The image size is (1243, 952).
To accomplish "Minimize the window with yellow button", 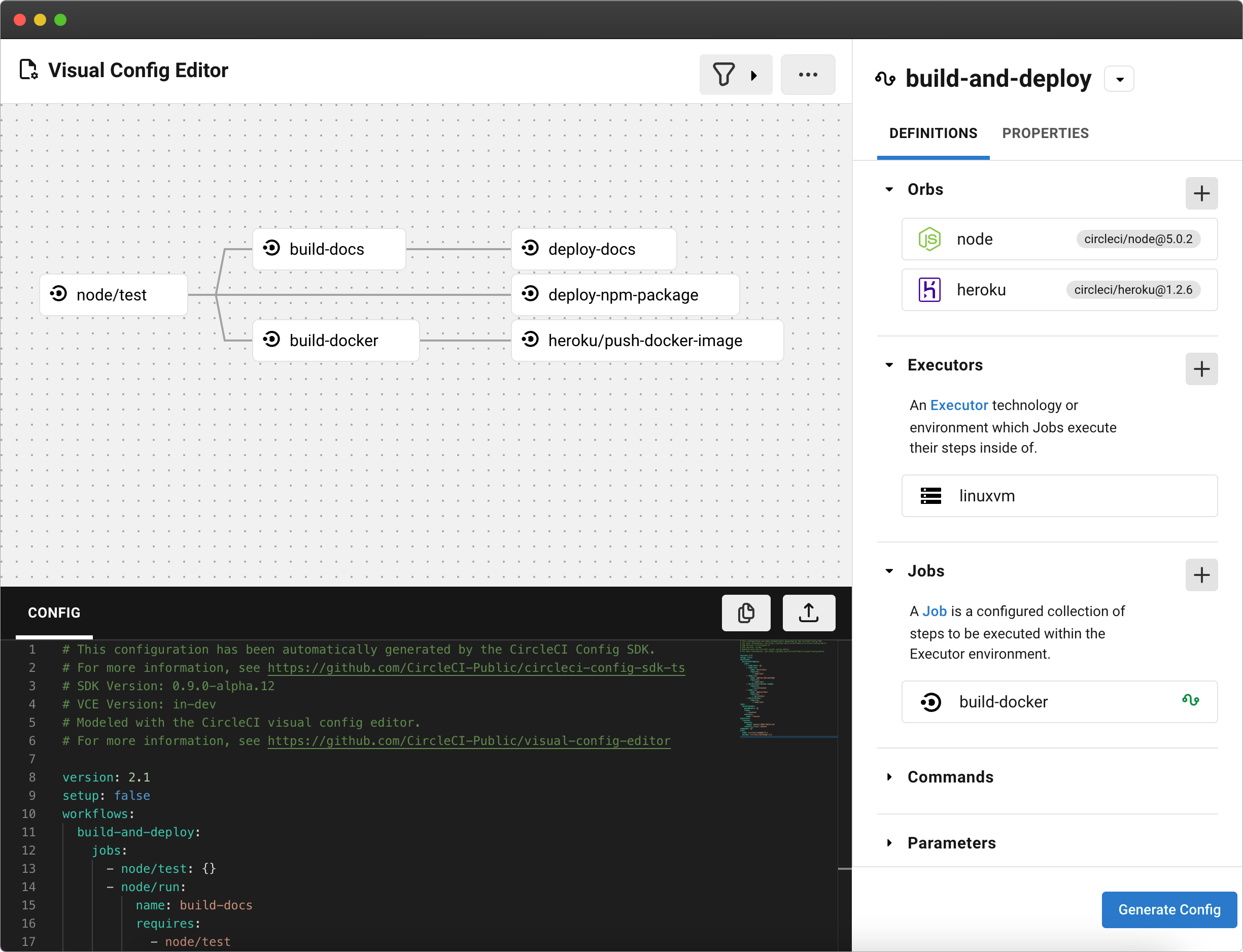I will coord(40,20).
